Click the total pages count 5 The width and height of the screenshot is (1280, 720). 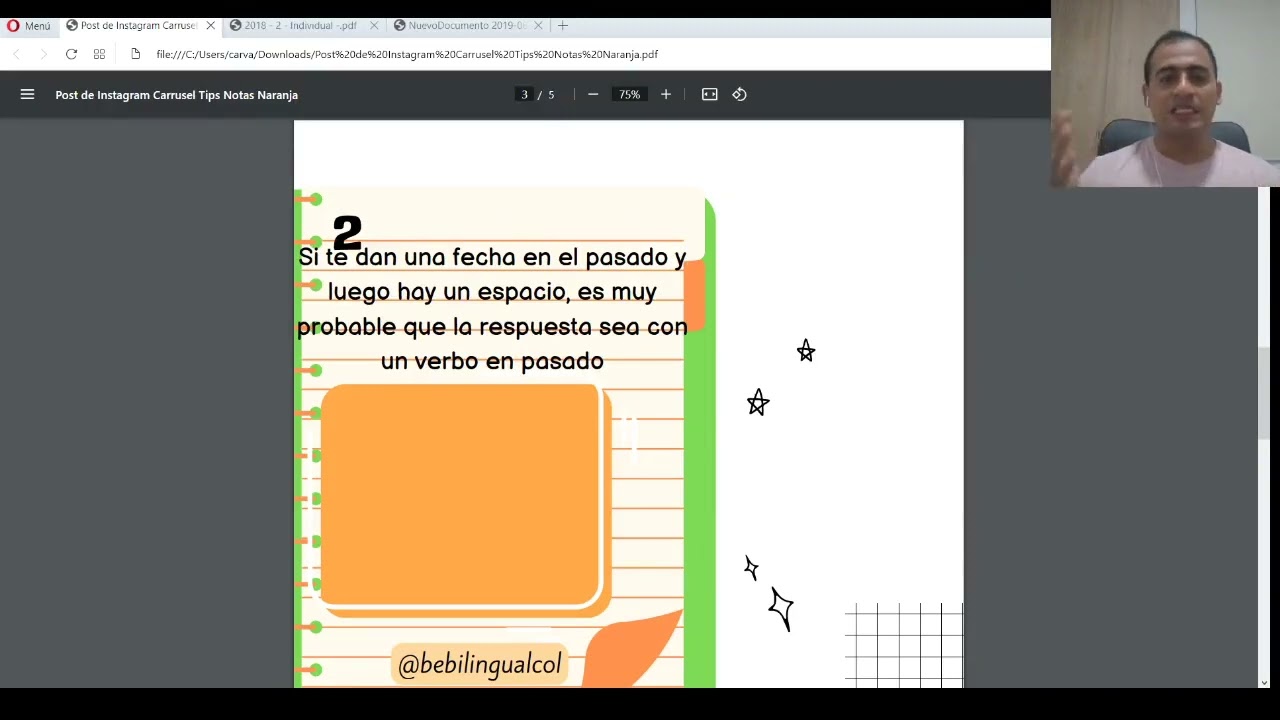click(x=551, y=95)
